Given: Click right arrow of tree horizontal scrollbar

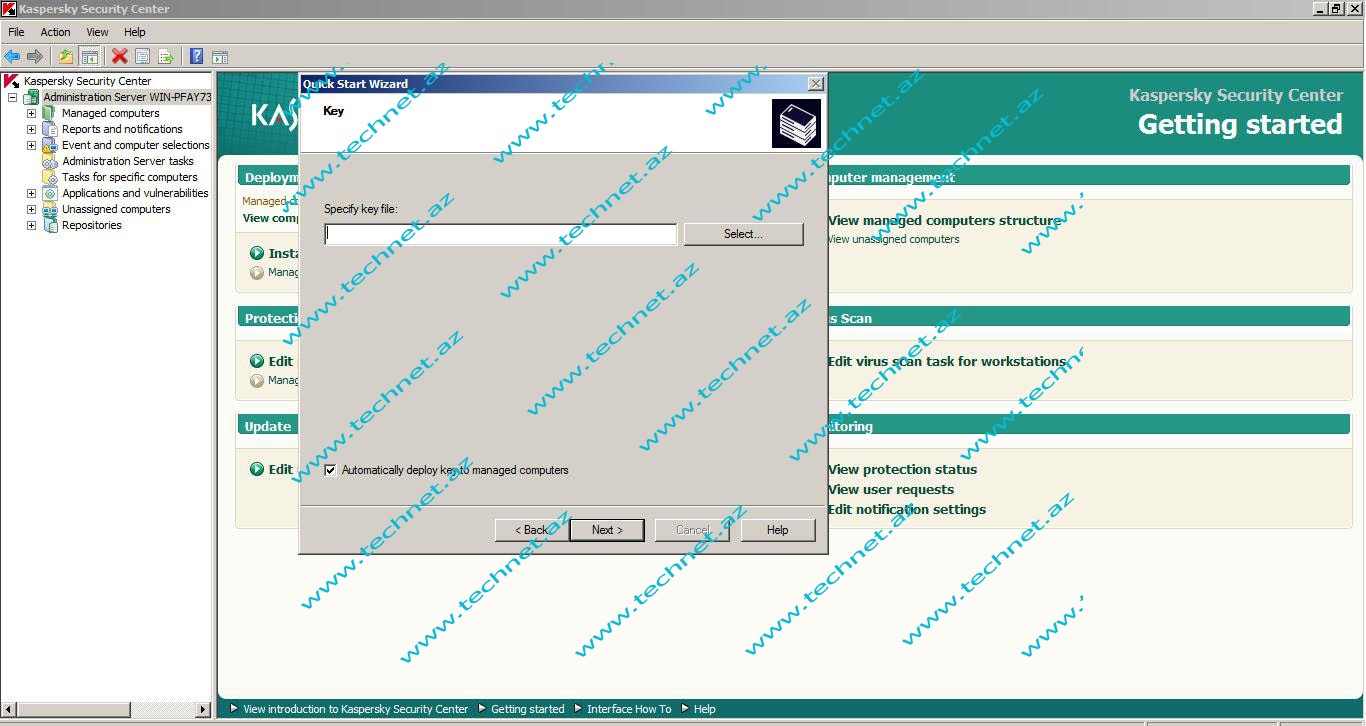Looking at the screenshot, I should pos(204,709).
